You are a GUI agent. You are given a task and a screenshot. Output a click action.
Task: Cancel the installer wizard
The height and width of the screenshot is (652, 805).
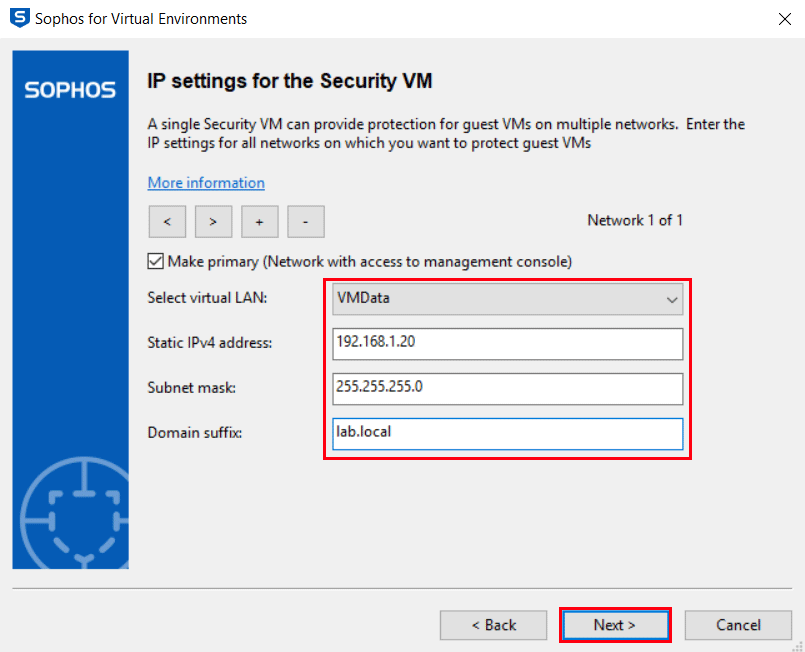tap(738, 625)
